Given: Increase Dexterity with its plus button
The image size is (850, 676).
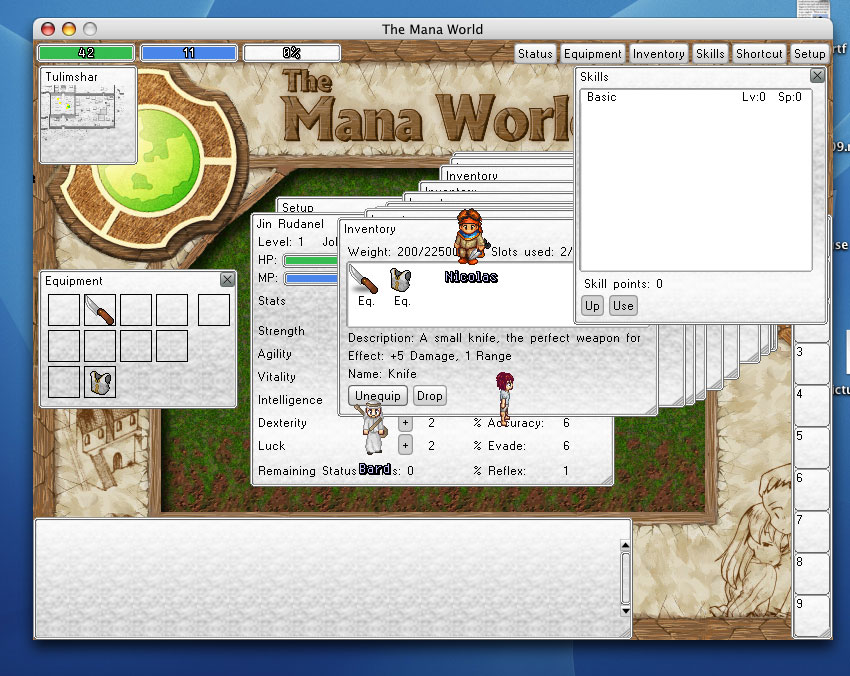Looking at the screenshot, I should click(x=405, y=423).
